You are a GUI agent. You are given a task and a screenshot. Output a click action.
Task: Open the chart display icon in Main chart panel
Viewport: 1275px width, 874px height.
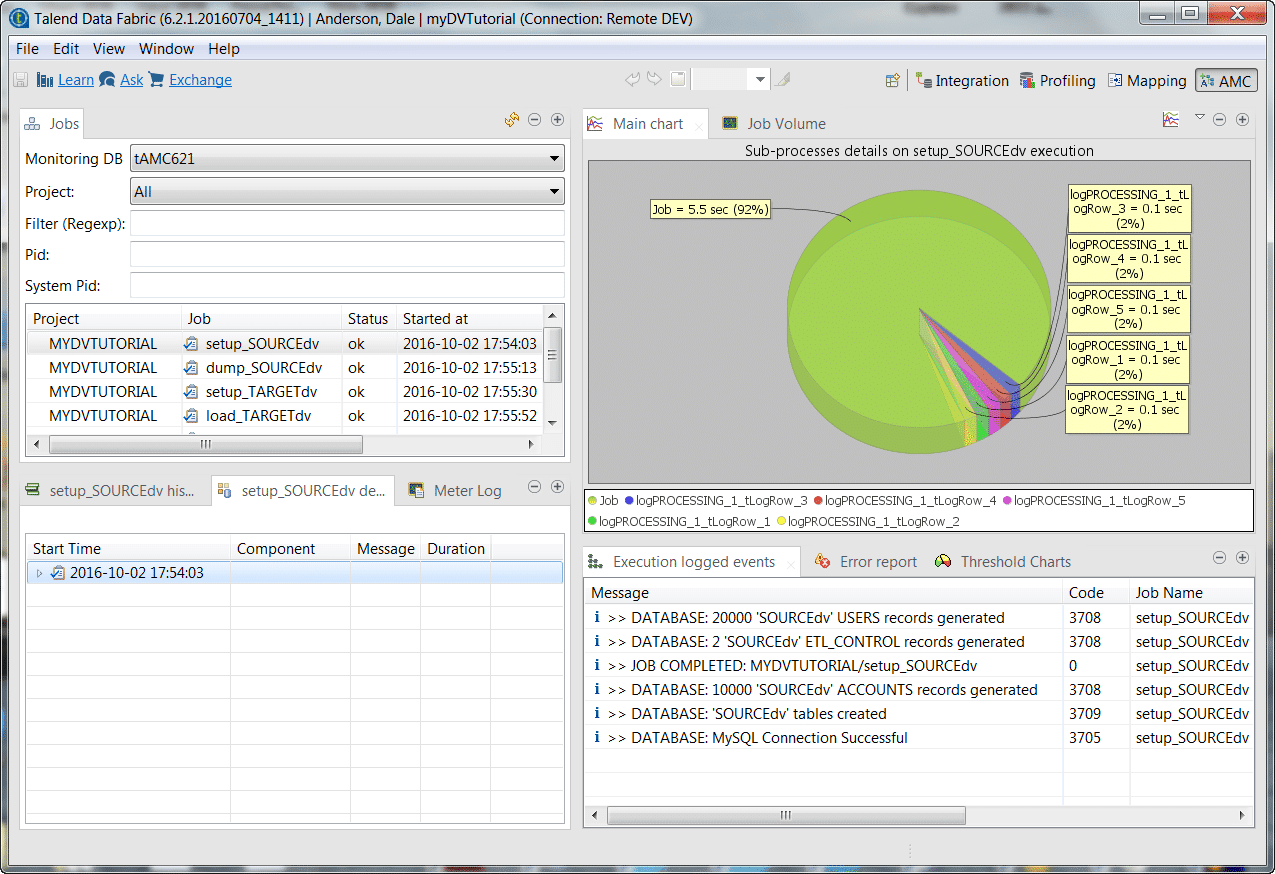(1170, 119)
